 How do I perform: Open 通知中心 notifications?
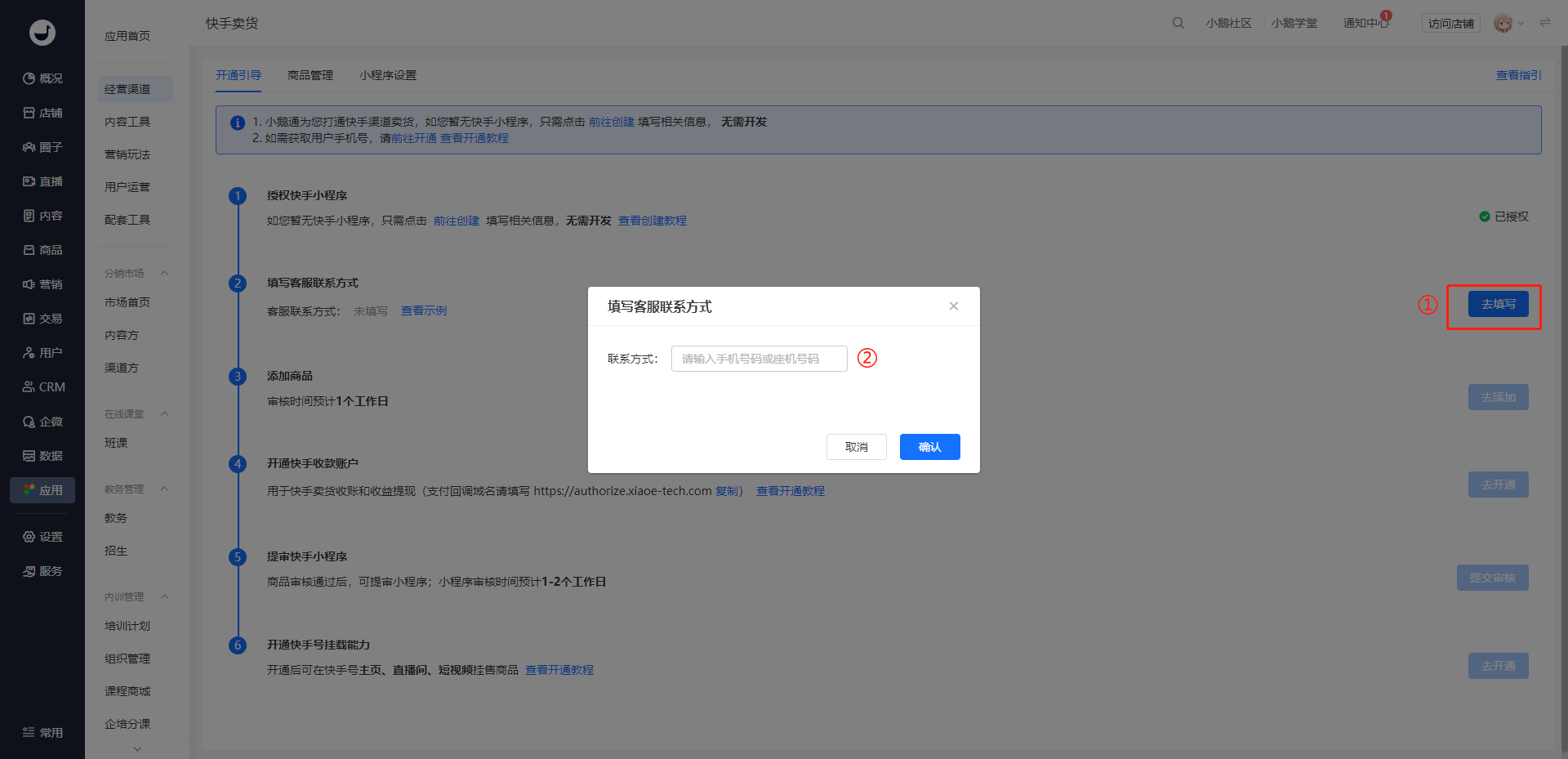coord(1365,23)
